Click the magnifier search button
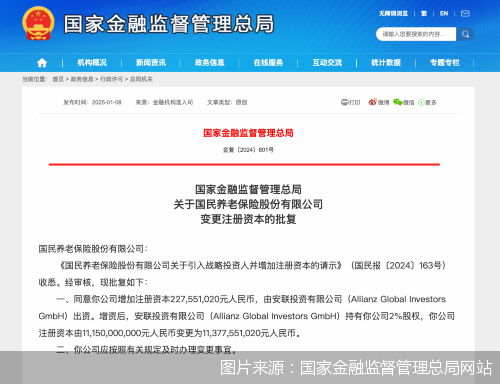The width and height of the screenshot is (500, 384). (465, 34)
